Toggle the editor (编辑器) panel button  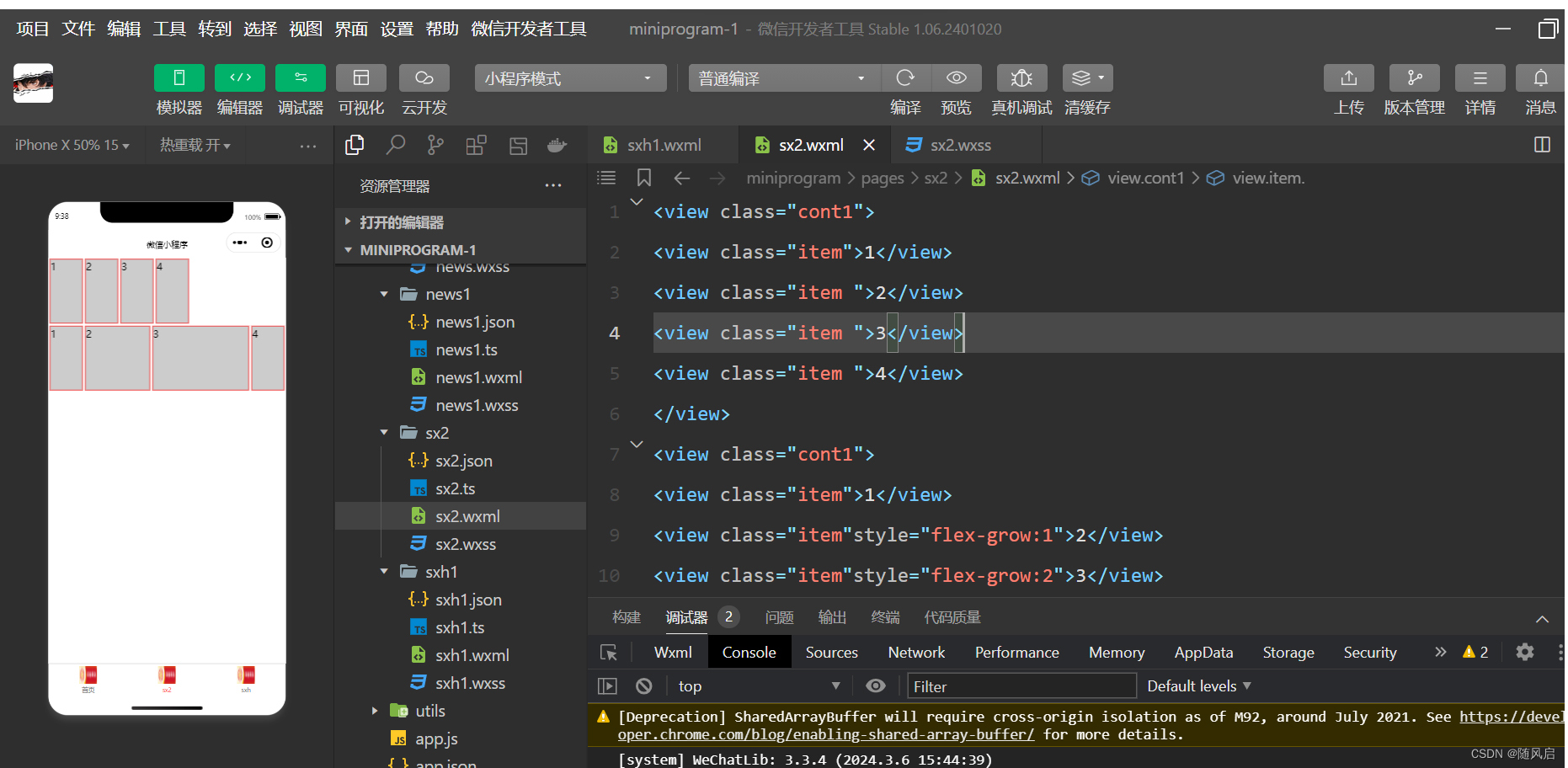point(240,78)
